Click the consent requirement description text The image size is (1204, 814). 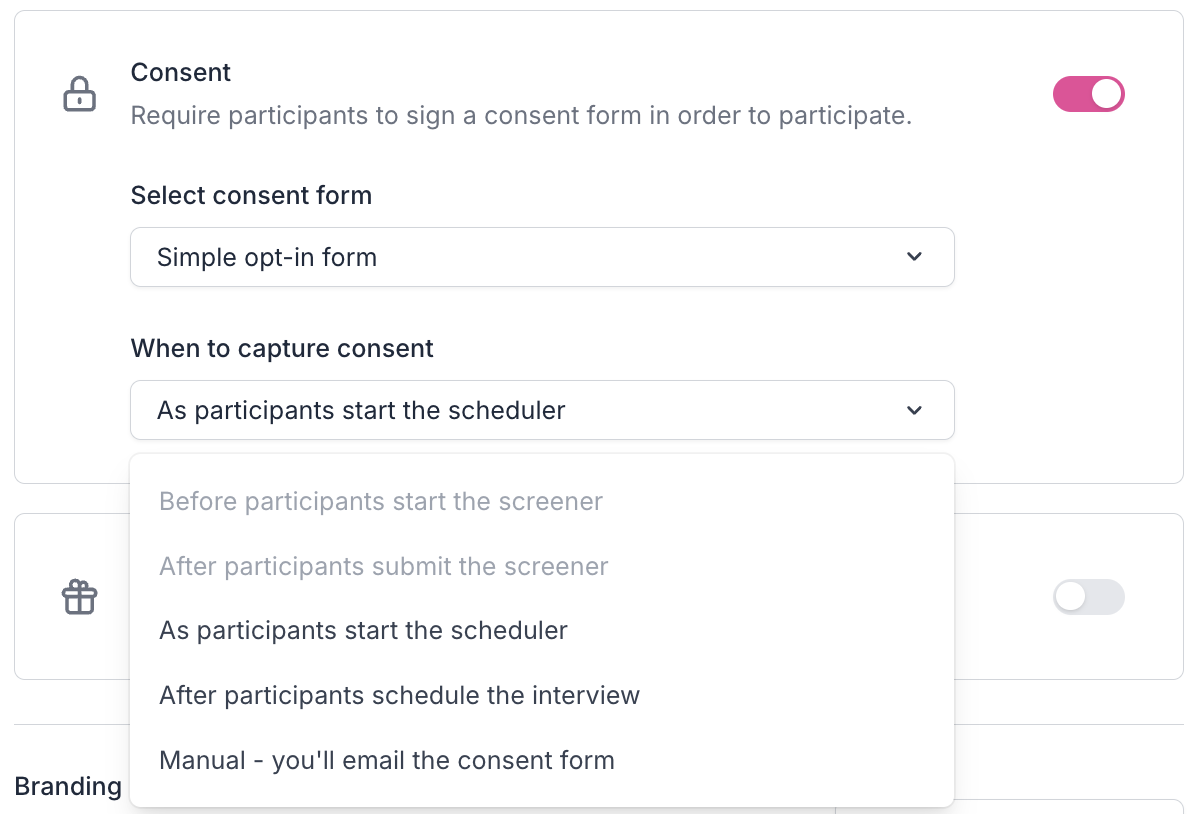tap(521, 116)
